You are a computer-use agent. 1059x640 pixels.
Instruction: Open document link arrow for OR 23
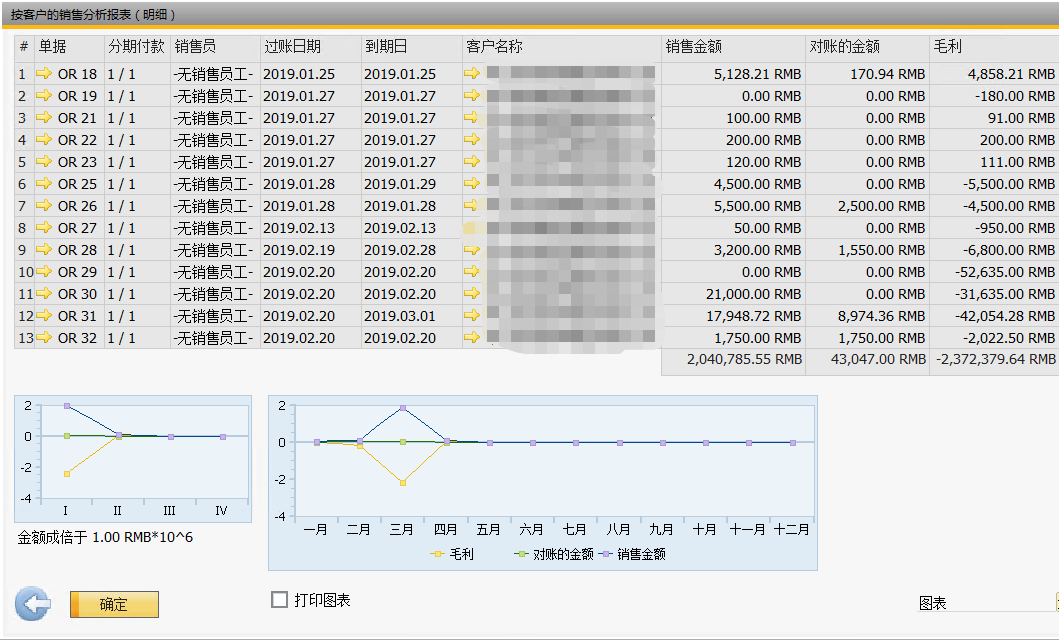44,161
